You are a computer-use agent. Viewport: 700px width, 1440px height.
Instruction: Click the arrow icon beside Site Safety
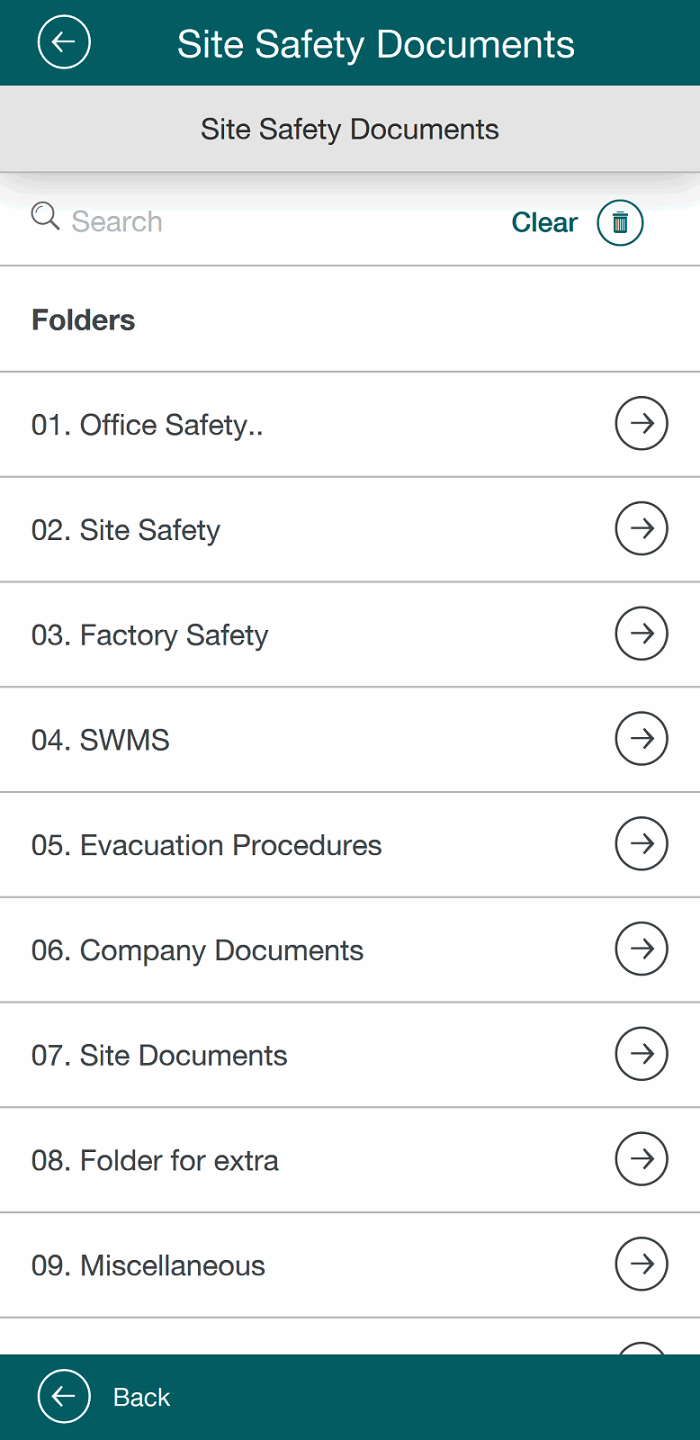click(x=641, y=529)
